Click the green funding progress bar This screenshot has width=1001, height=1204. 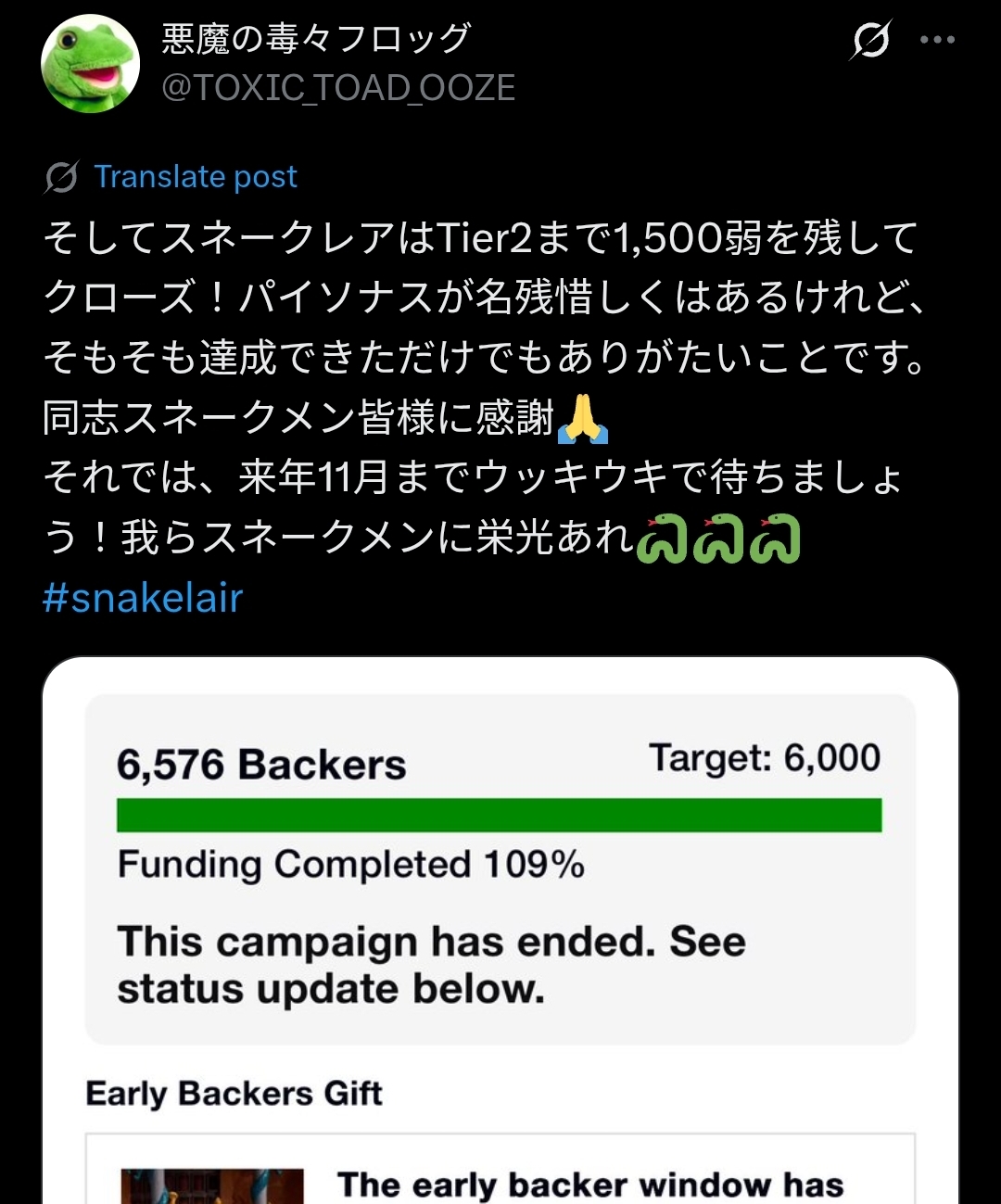coord(499,815)
